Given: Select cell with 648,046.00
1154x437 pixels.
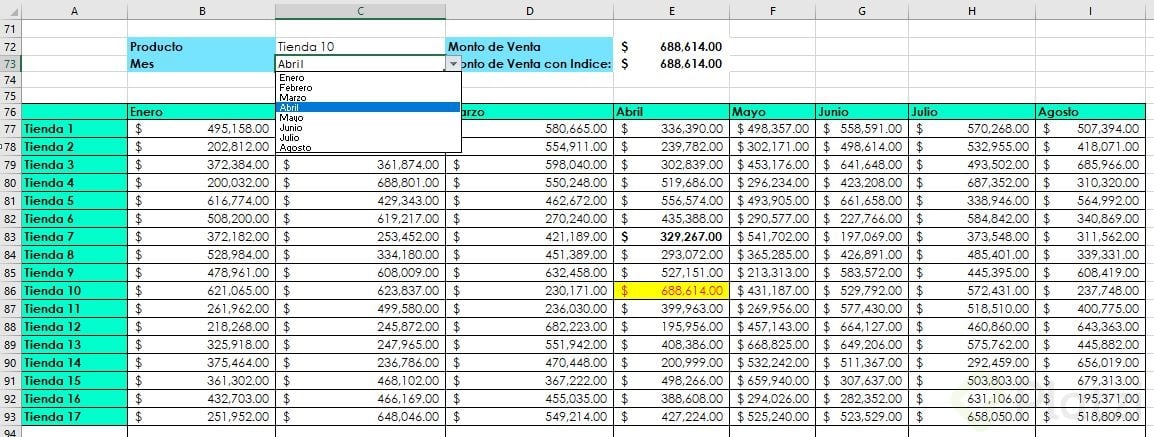Looking at the screenshot, I should click(x=361, y=416).
